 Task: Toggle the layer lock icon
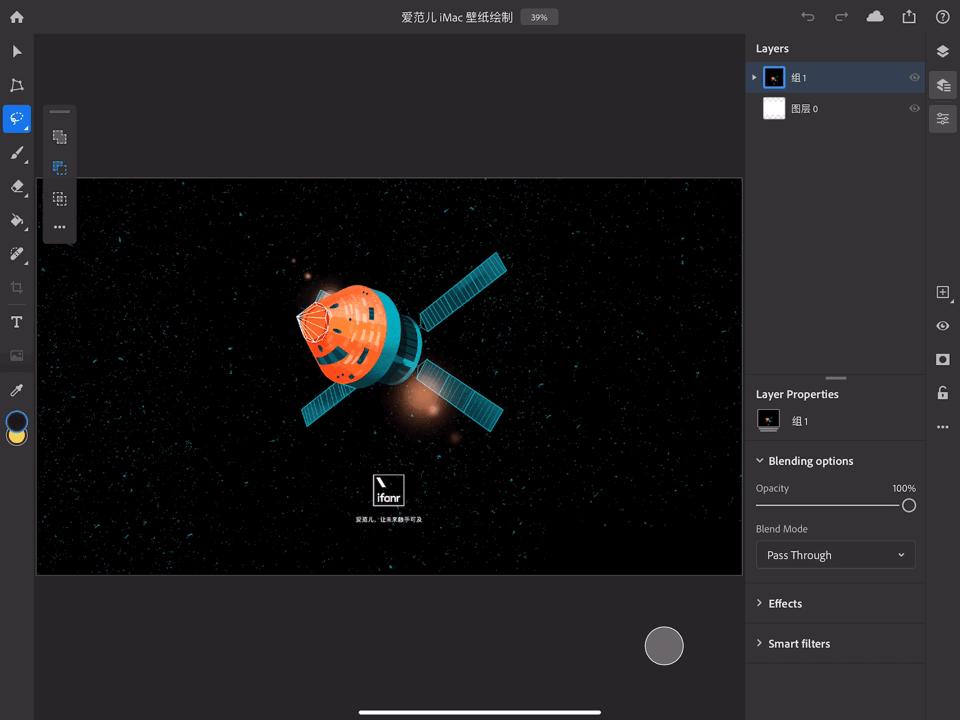point(941,393)
